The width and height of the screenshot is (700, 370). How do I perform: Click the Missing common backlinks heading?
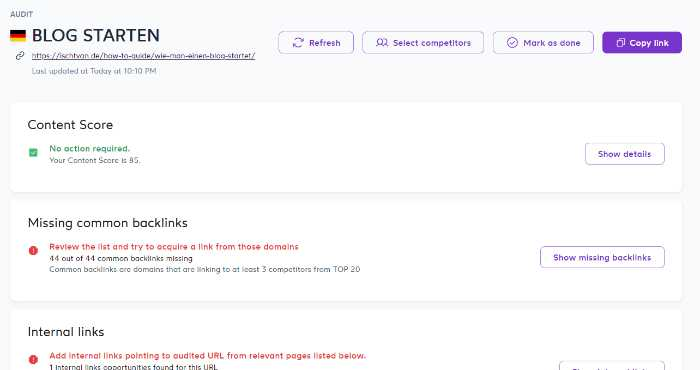tap(108, 223)
